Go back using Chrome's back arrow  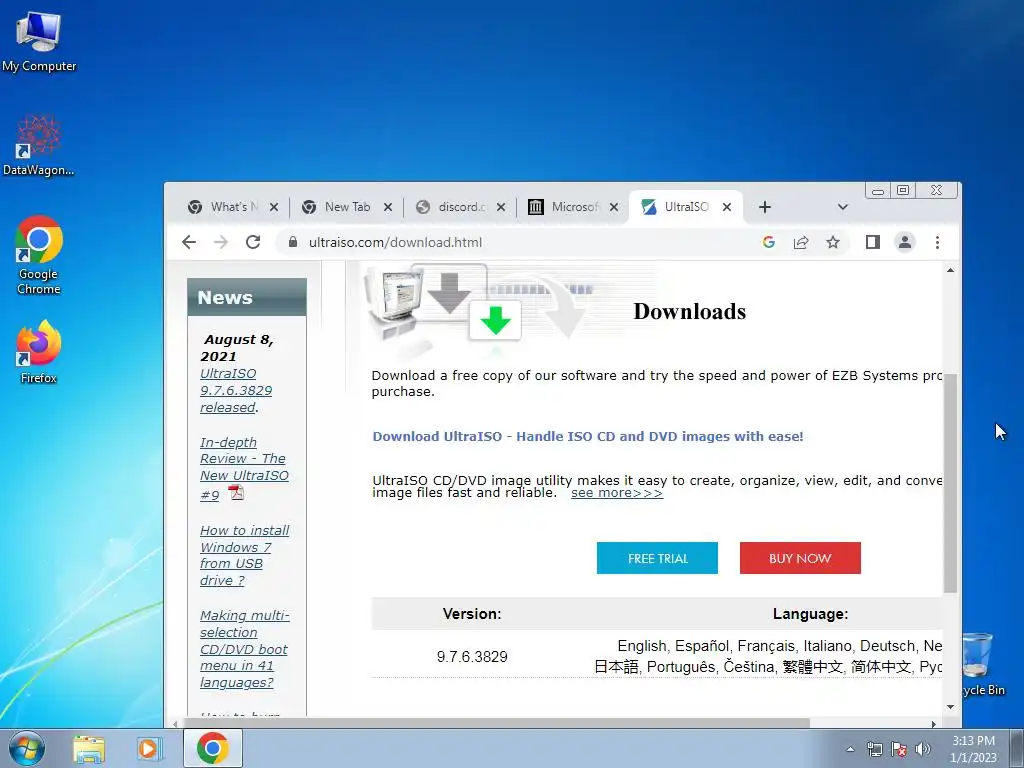pos(189,242)
